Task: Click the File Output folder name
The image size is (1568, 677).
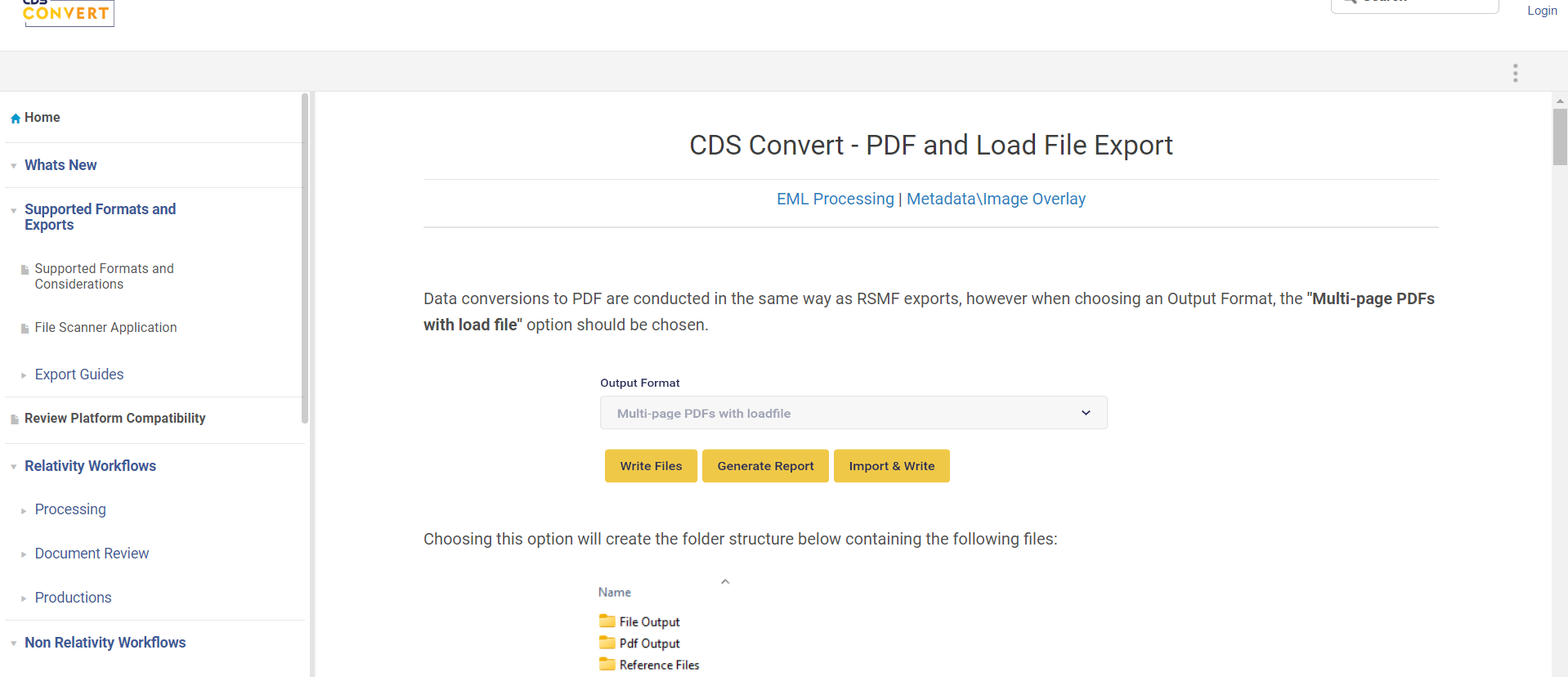Action: 649,622
